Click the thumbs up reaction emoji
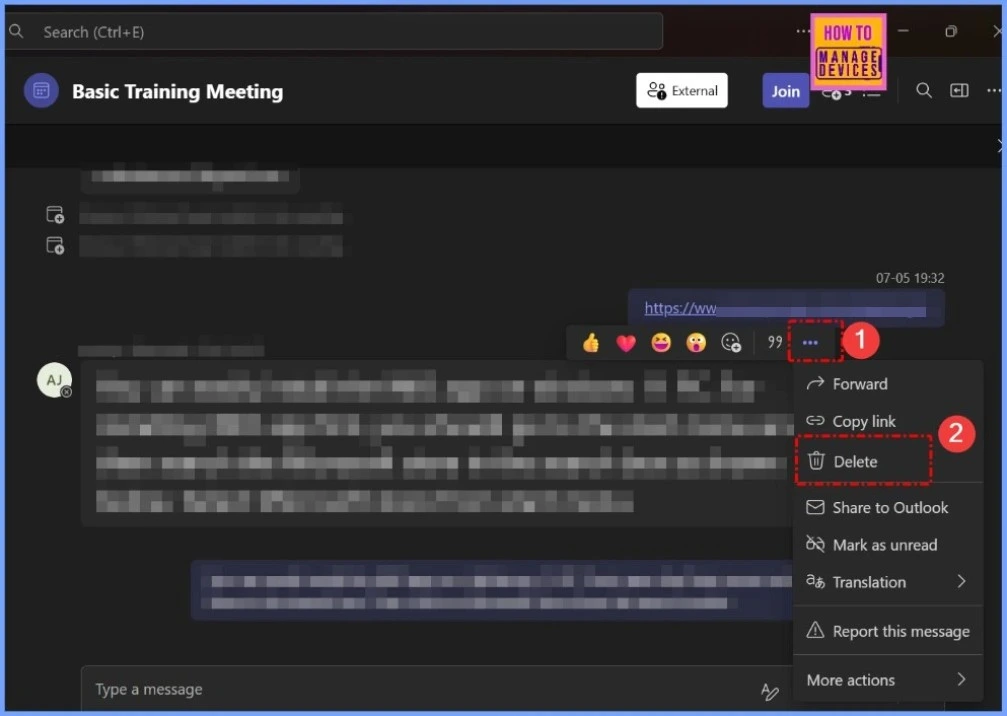The width and height of the screenshot is (1007, 716). click(x=591, y=343)
